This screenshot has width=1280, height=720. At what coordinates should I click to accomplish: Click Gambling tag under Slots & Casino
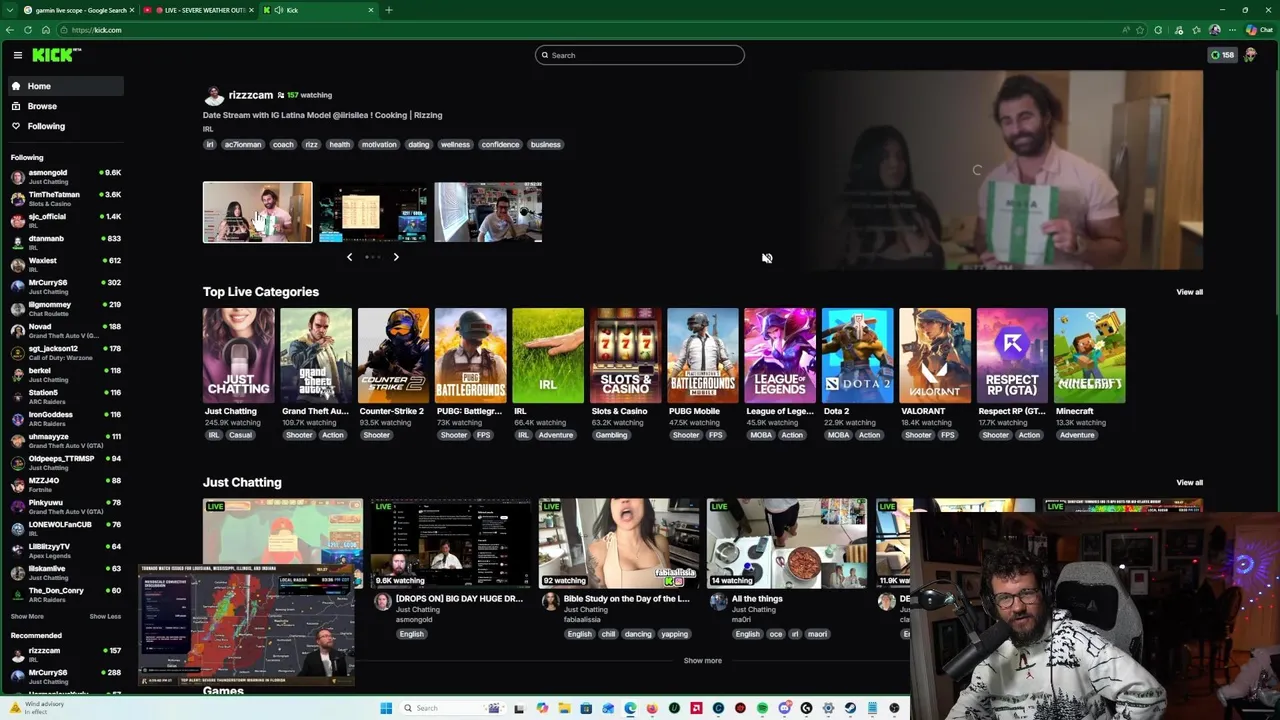click(x=611, y=435)
